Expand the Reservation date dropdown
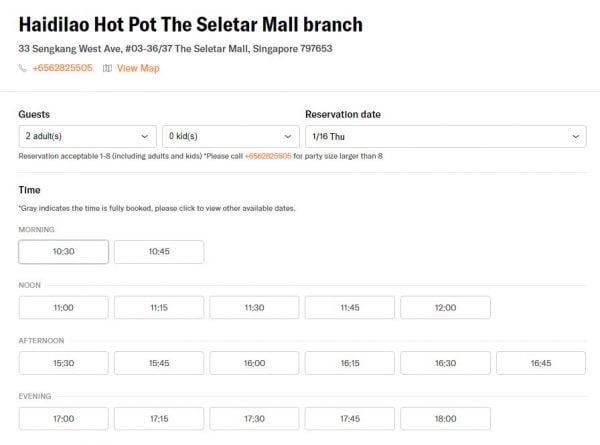This screenshot has height=445, width=600. [x=445, y=136]
